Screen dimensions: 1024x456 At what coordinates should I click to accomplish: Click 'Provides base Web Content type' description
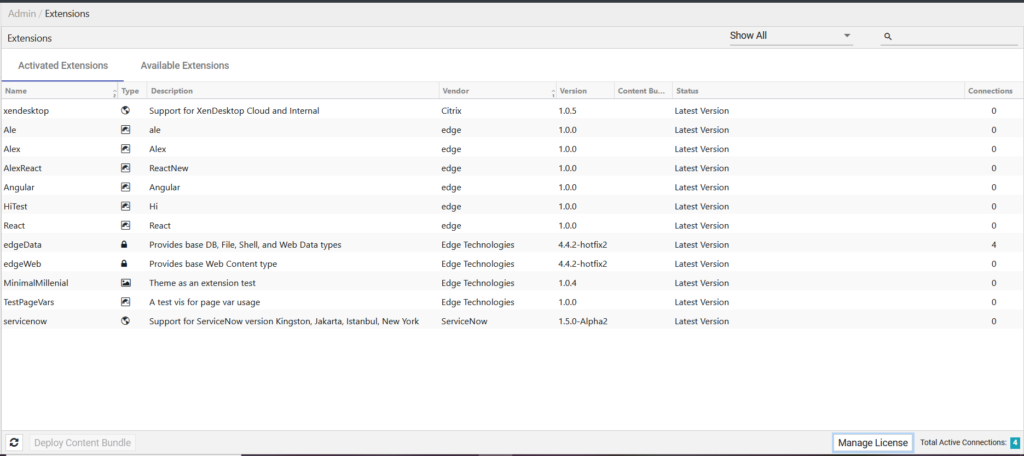(x=213, y=264)
